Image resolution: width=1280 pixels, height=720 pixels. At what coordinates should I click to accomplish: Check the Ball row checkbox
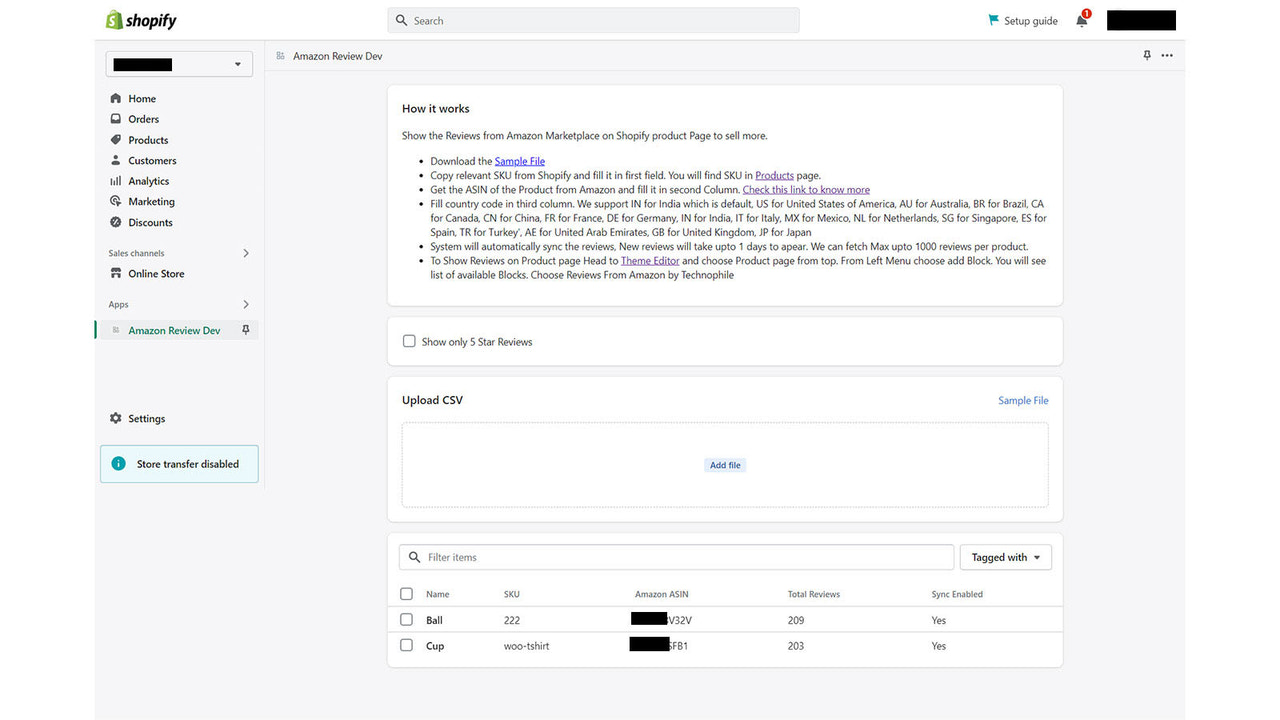[406, 619]
